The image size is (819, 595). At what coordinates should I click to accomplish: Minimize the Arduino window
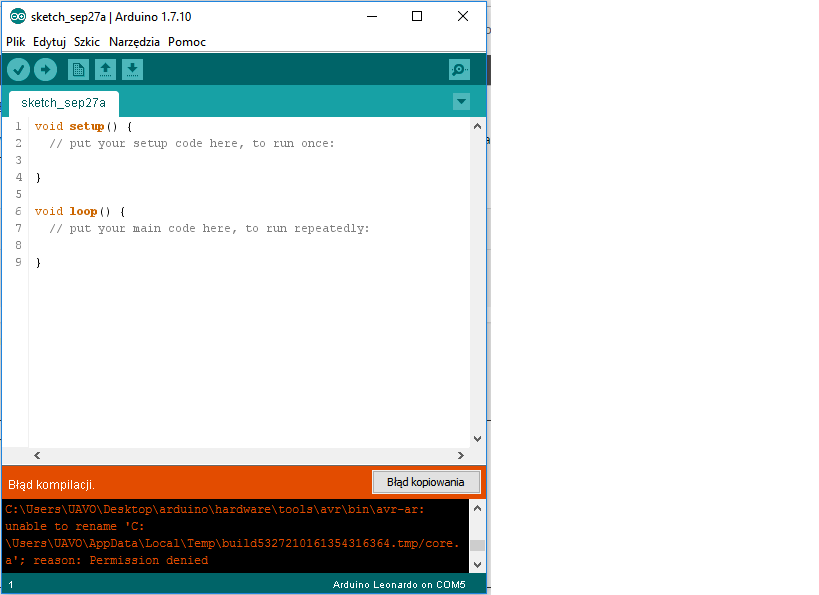(372, 17)
